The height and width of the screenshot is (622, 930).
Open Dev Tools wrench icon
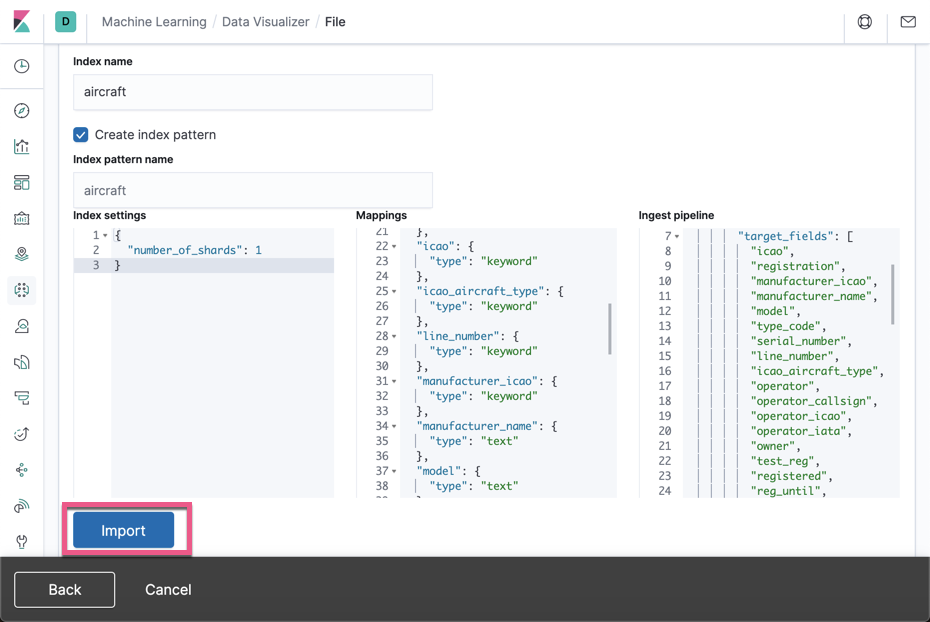point(21,541)
